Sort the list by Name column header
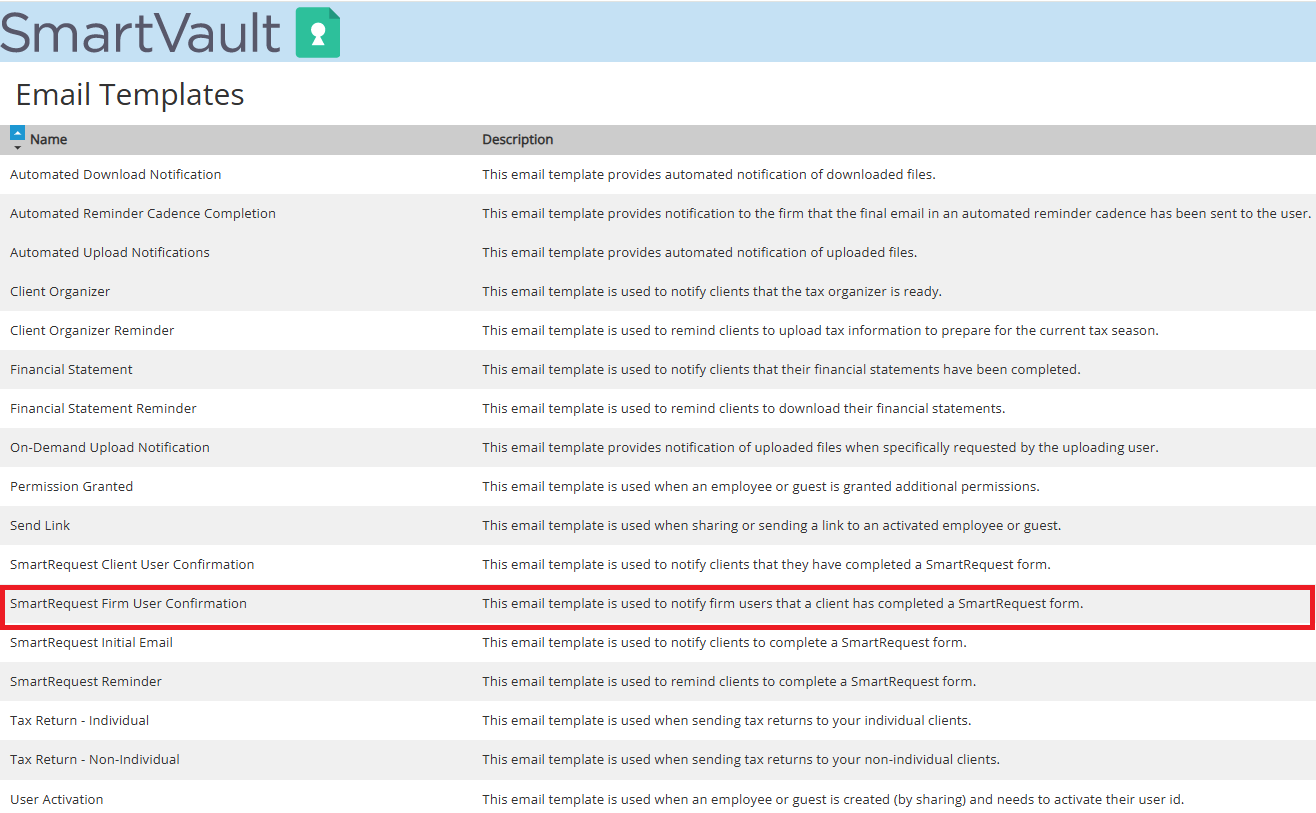 pyautogui.click(x=49, y=139)
